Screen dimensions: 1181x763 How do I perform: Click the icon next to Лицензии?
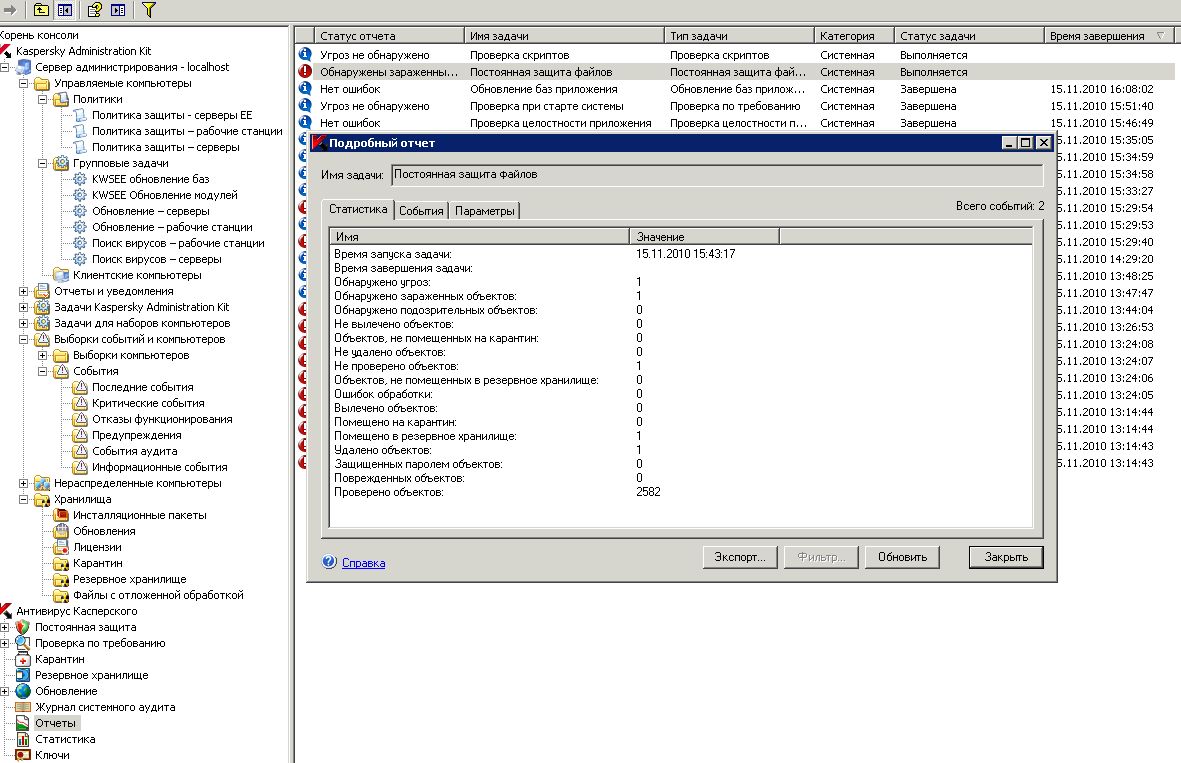click(61, 548)
